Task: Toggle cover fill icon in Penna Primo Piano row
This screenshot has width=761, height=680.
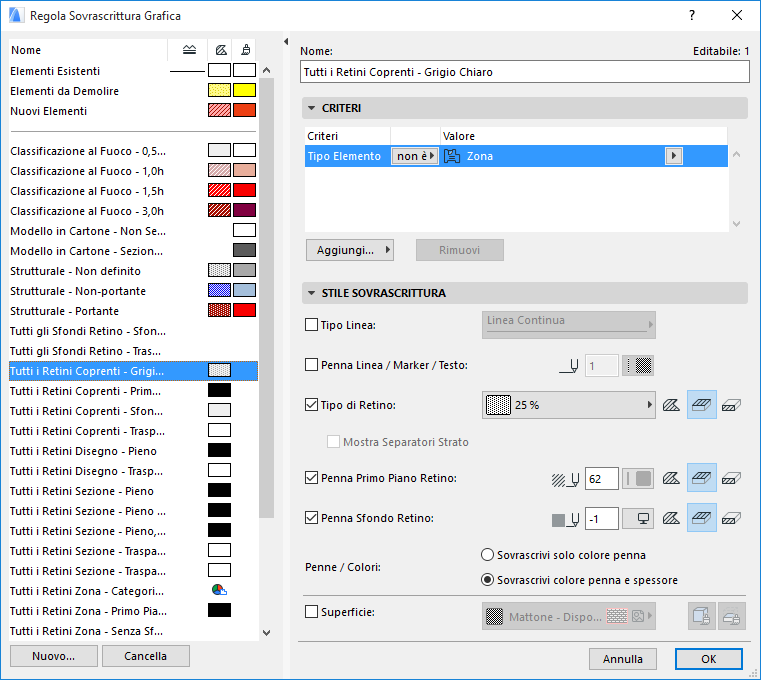Action: [701, 478]
